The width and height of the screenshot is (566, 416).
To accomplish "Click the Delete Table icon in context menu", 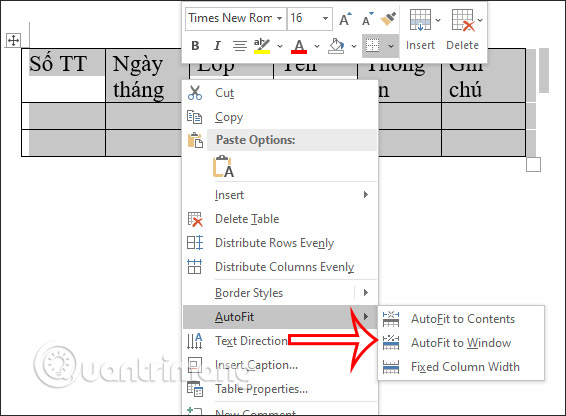I will (195, 219).
